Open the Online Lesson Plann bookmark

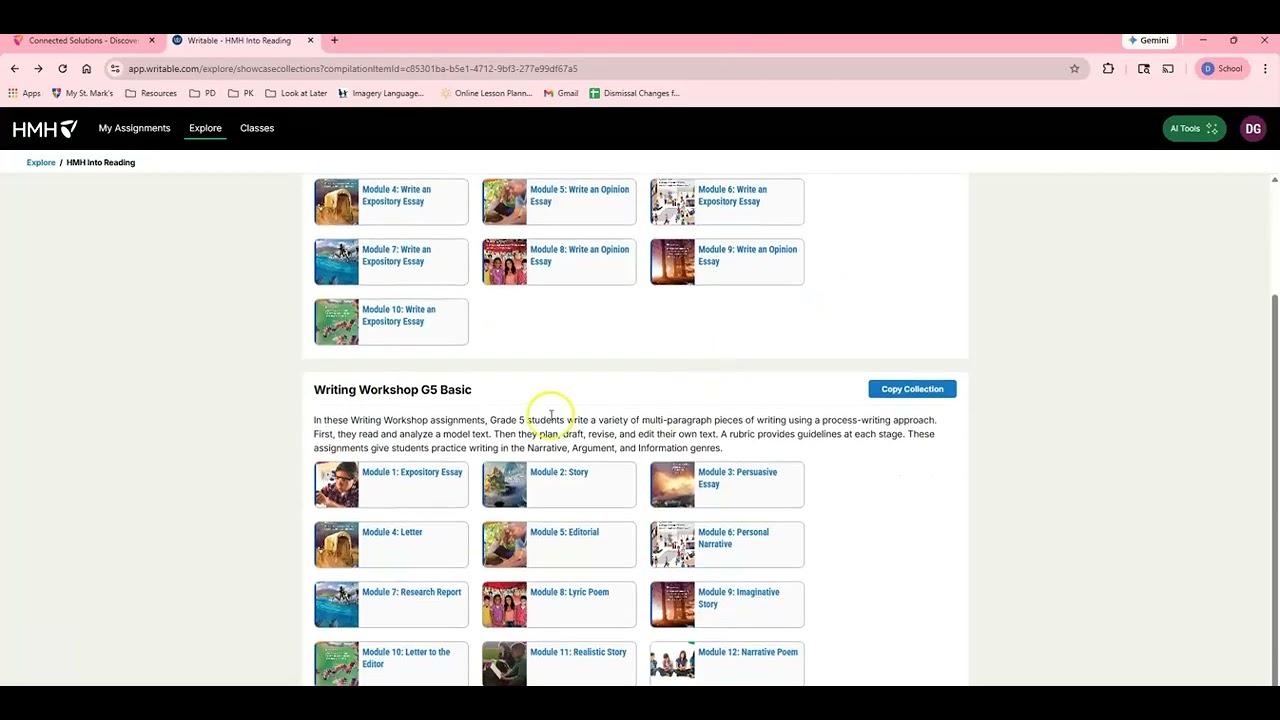click(x=486, y=93)
